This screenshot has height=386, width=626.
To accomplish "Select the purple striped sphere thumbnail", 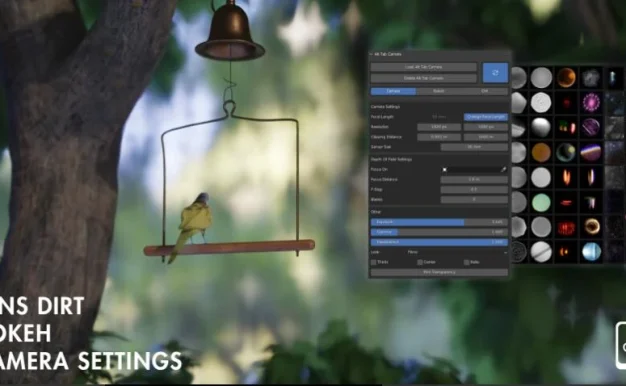I will click(591, 127).
